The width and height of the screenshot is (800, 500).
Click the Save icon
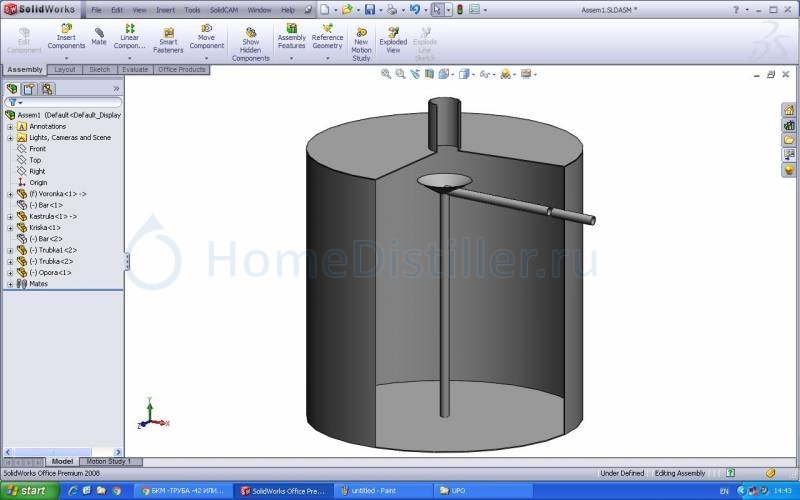click(370, 10)
